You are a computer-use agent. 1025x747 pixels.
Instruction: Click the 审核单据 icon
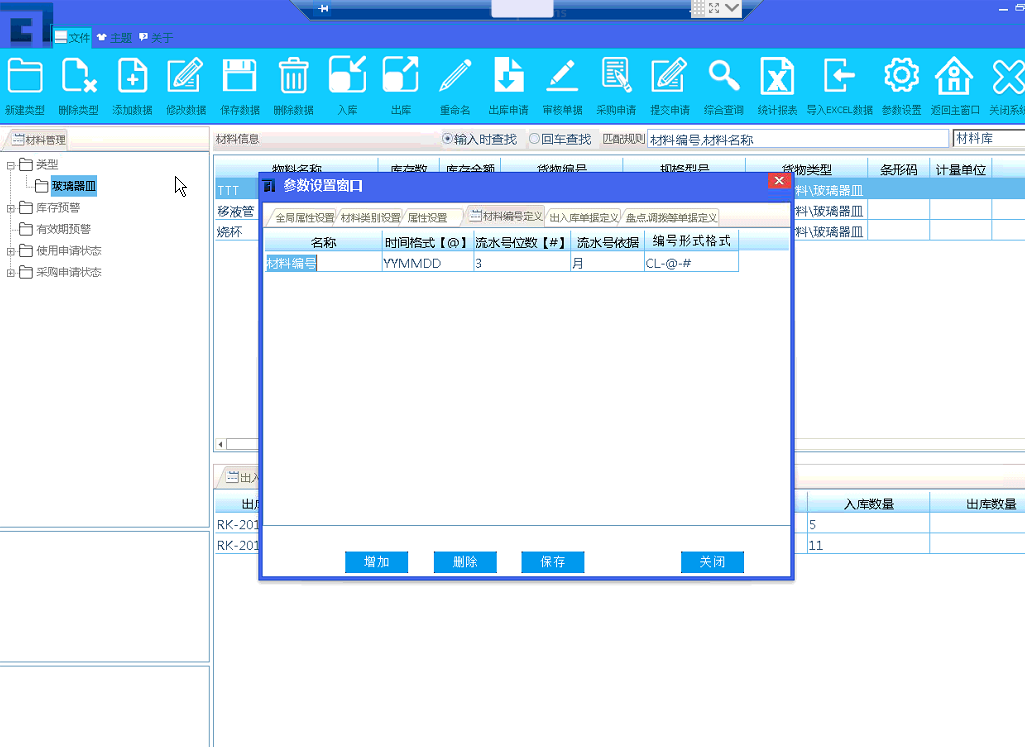click(562, 76)
